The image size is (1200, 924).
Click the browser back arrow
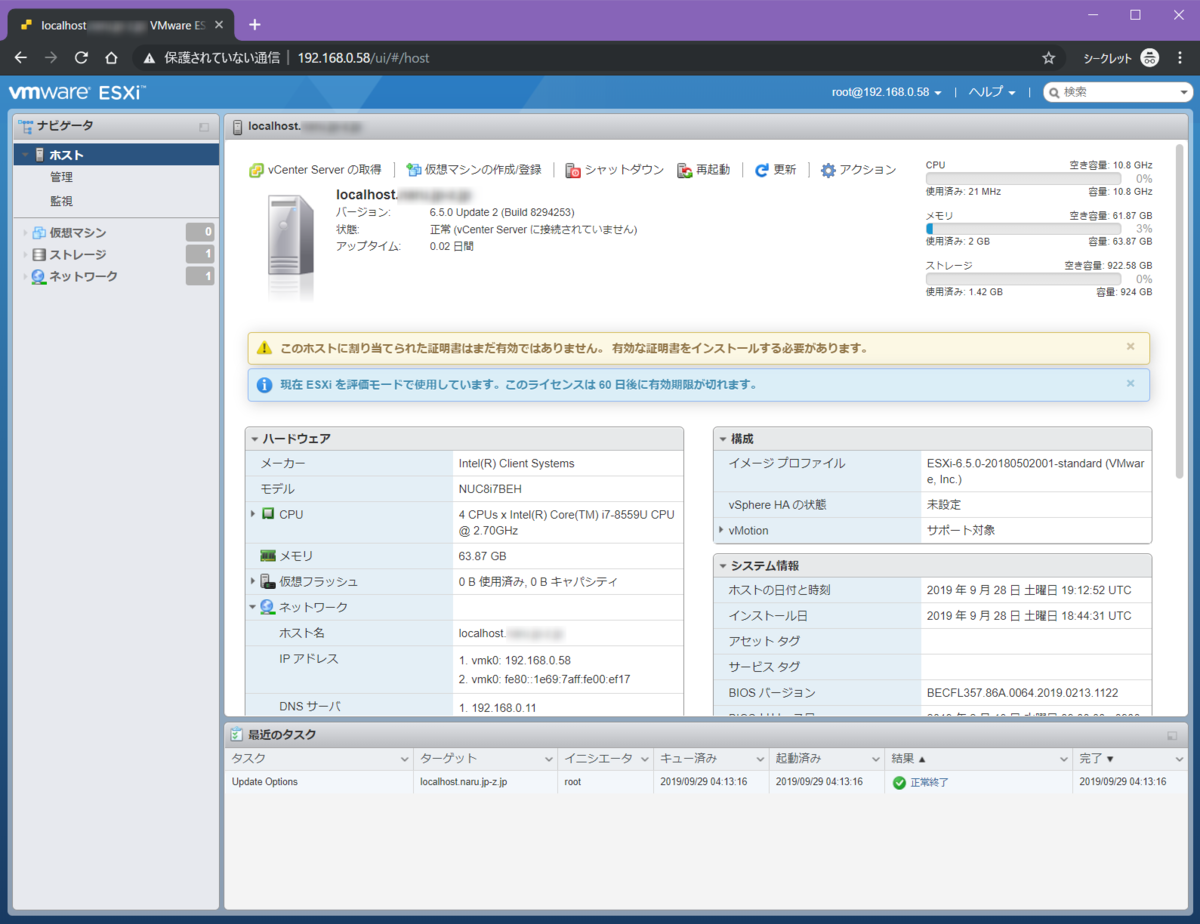pyautogui.click(x=21, y=58)
